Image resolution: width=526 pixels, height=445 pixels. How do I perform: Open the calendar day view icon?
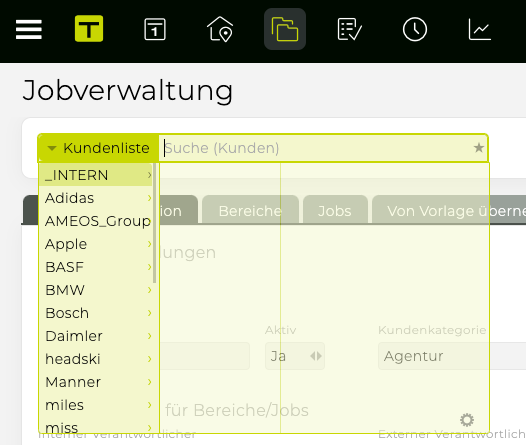coord(155,30)
